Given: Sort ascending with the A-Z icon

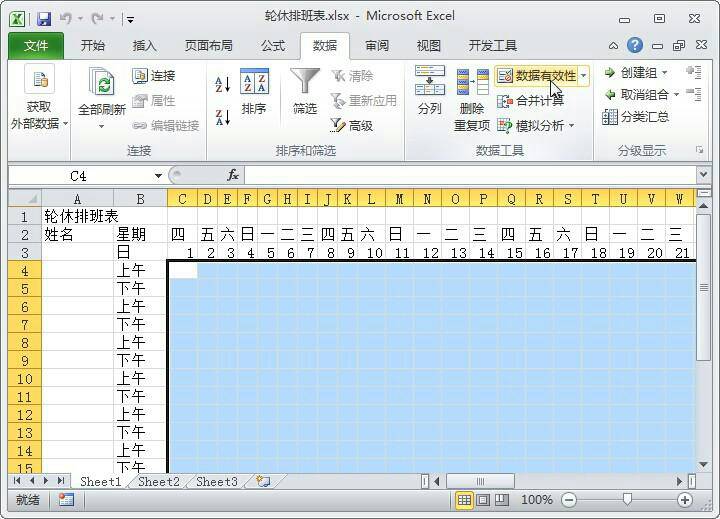Looking at the screenshot, I should pos(223,84).
